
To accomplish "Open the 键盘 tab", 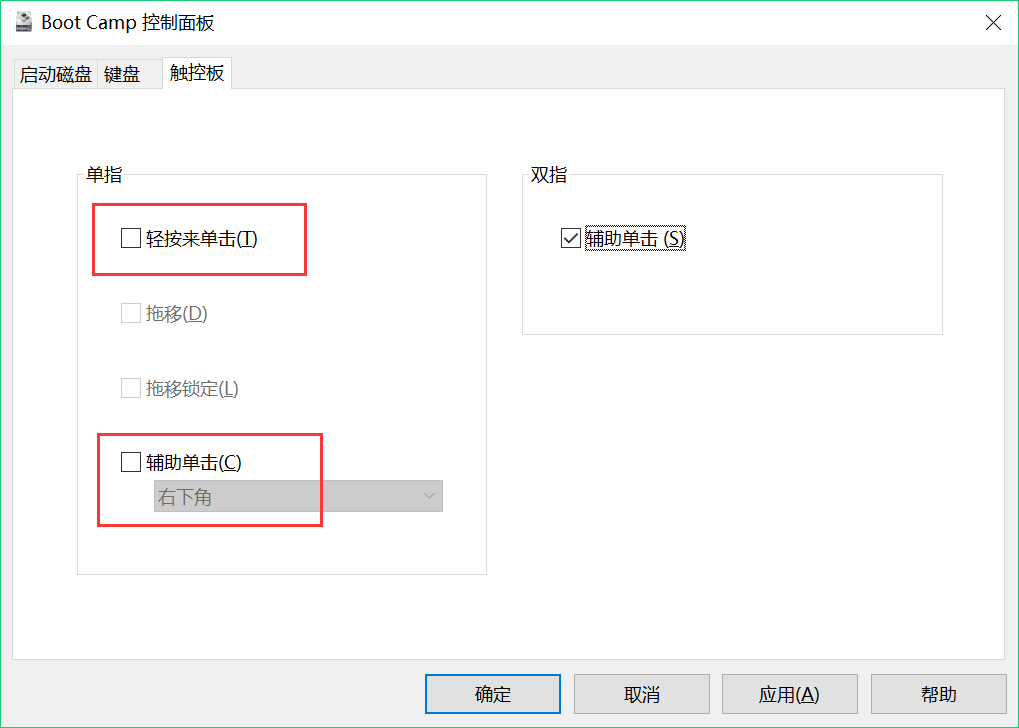I will pos(122,74).
